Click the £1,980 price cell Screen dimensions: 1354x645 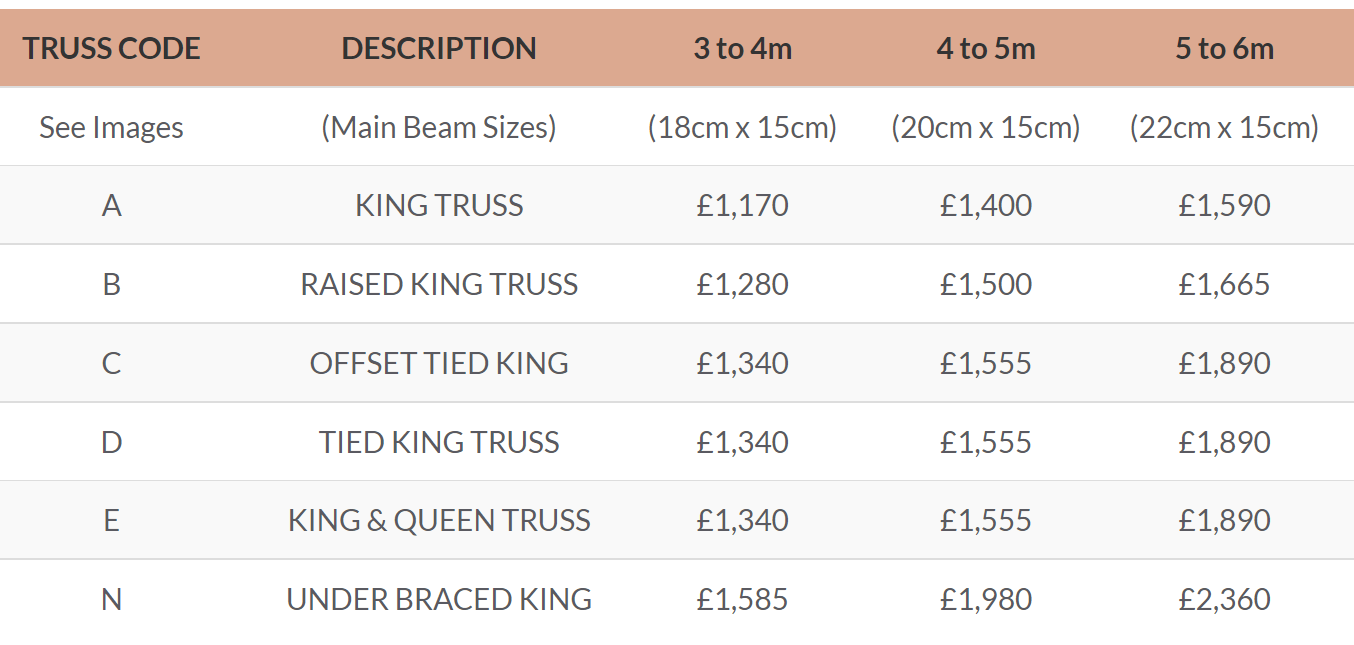(x=986, y=599)
